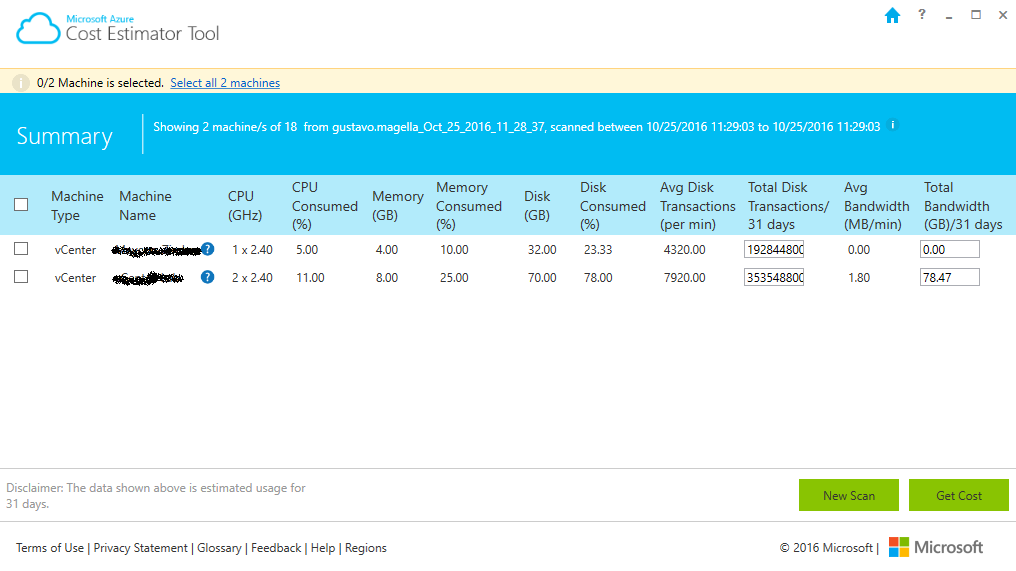Screen dimensions: 1016x571
Task: Click the info icon in the yellow bar
Action: (x=21, y=83)
